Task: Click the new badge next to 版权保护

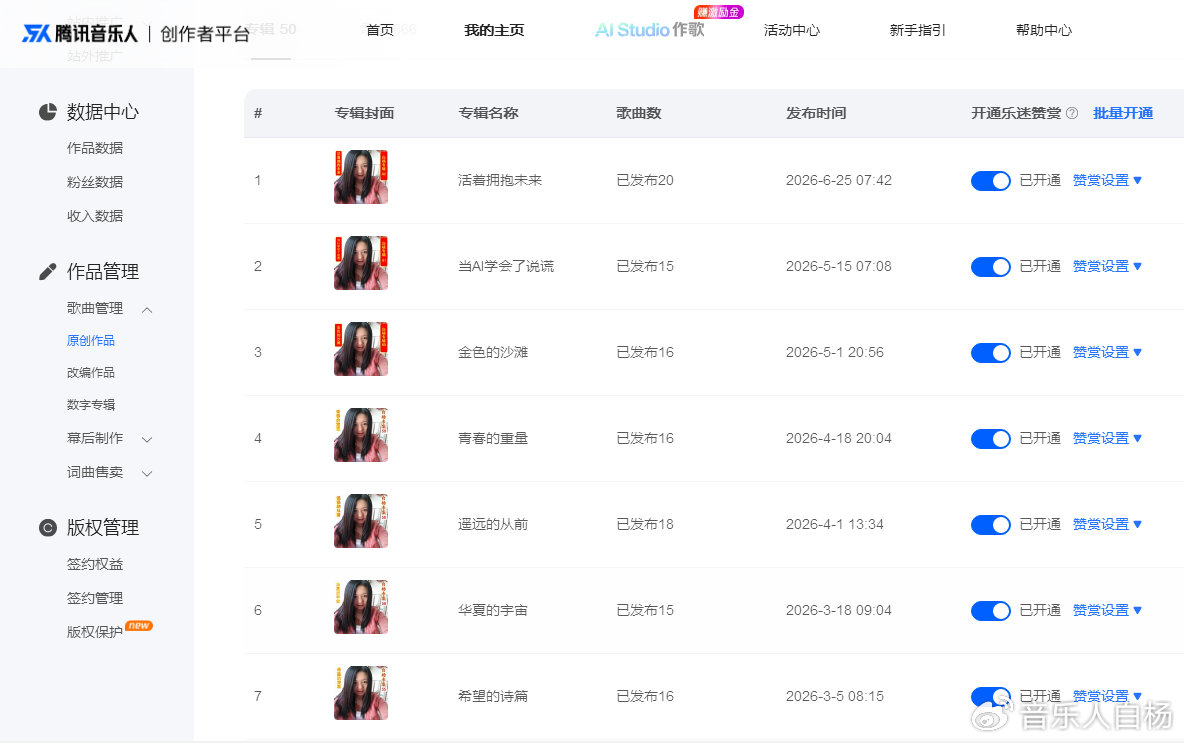Action: (x=139, y=625)
